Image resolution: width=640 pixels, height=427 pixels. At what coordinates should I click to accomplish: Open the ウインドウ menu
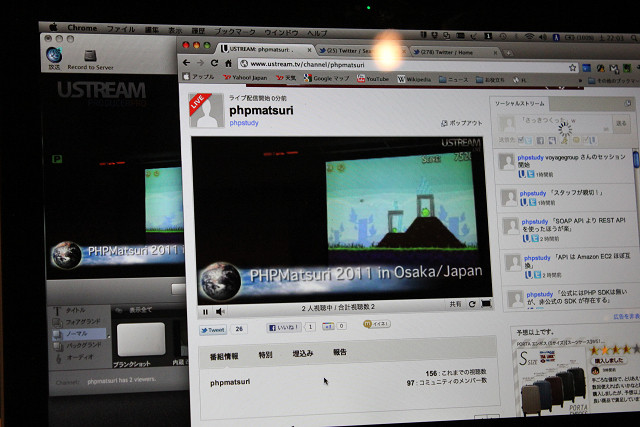point(281,32)
